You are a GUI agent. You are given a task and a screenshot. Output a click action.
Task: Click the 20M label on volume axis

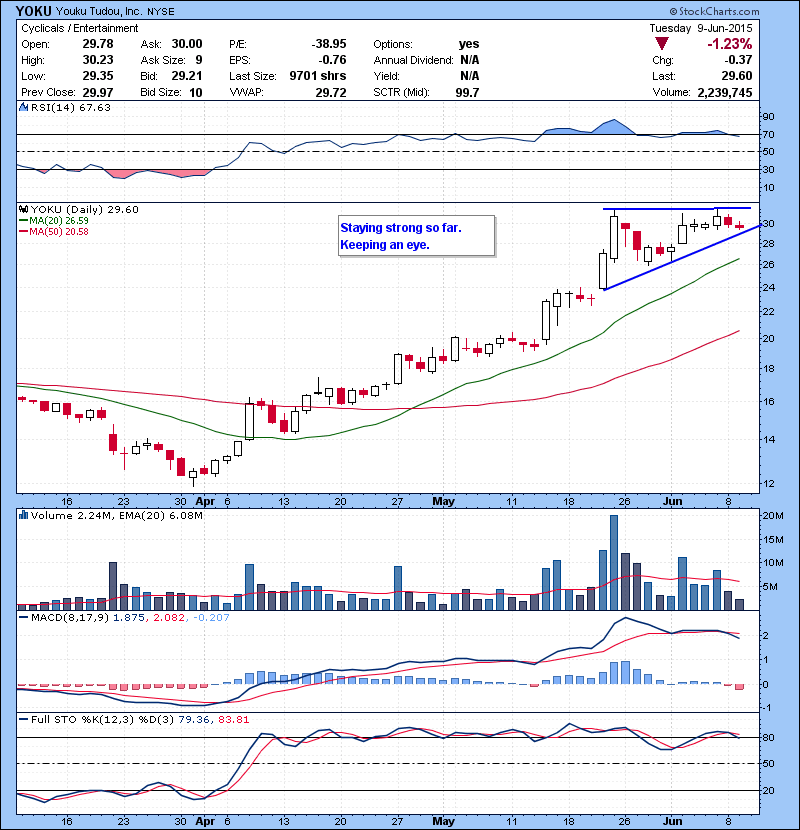(773, 516)
